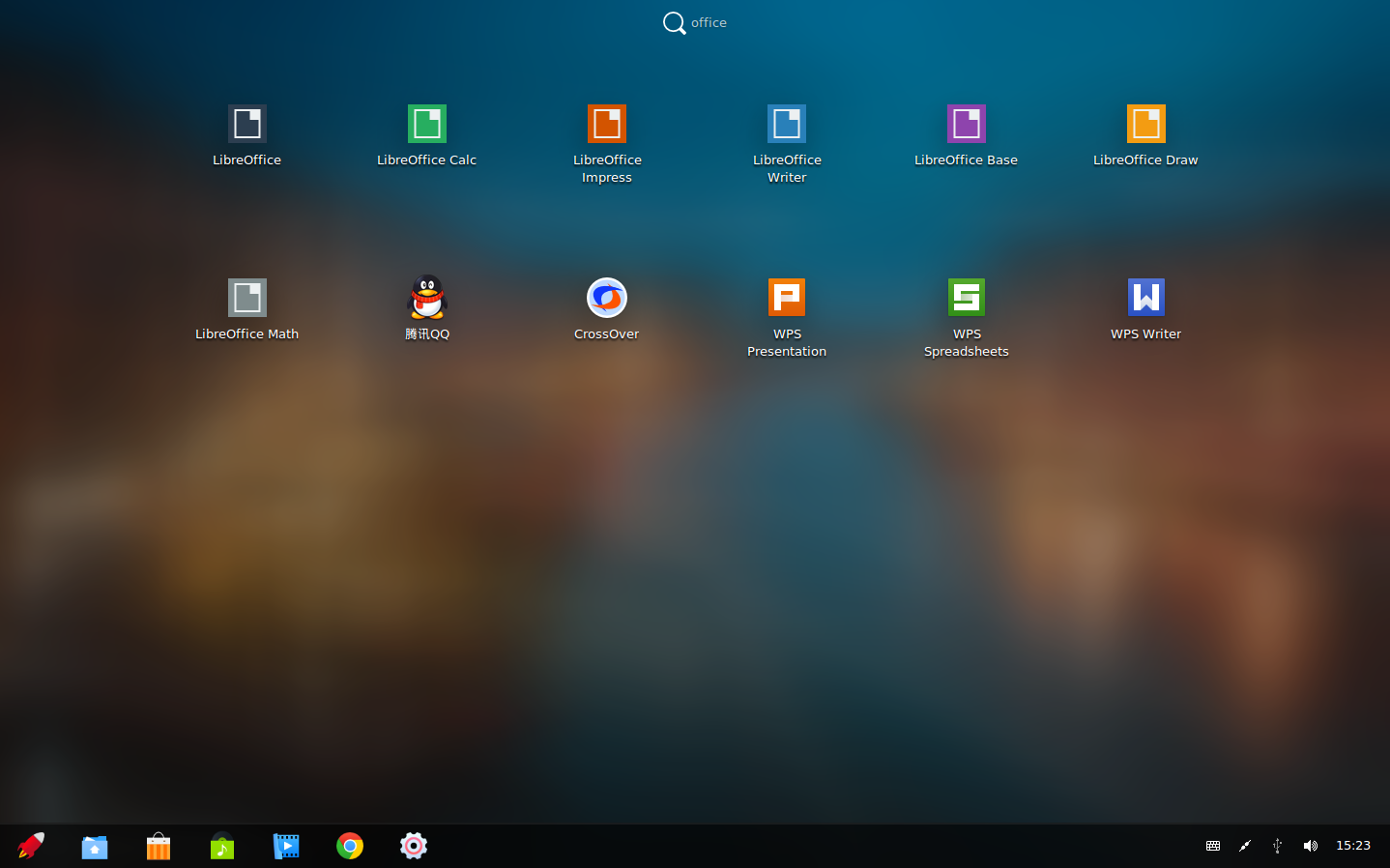Launch CrossOver
This screenshot has height=868, width=1390.
coord(607,298)
